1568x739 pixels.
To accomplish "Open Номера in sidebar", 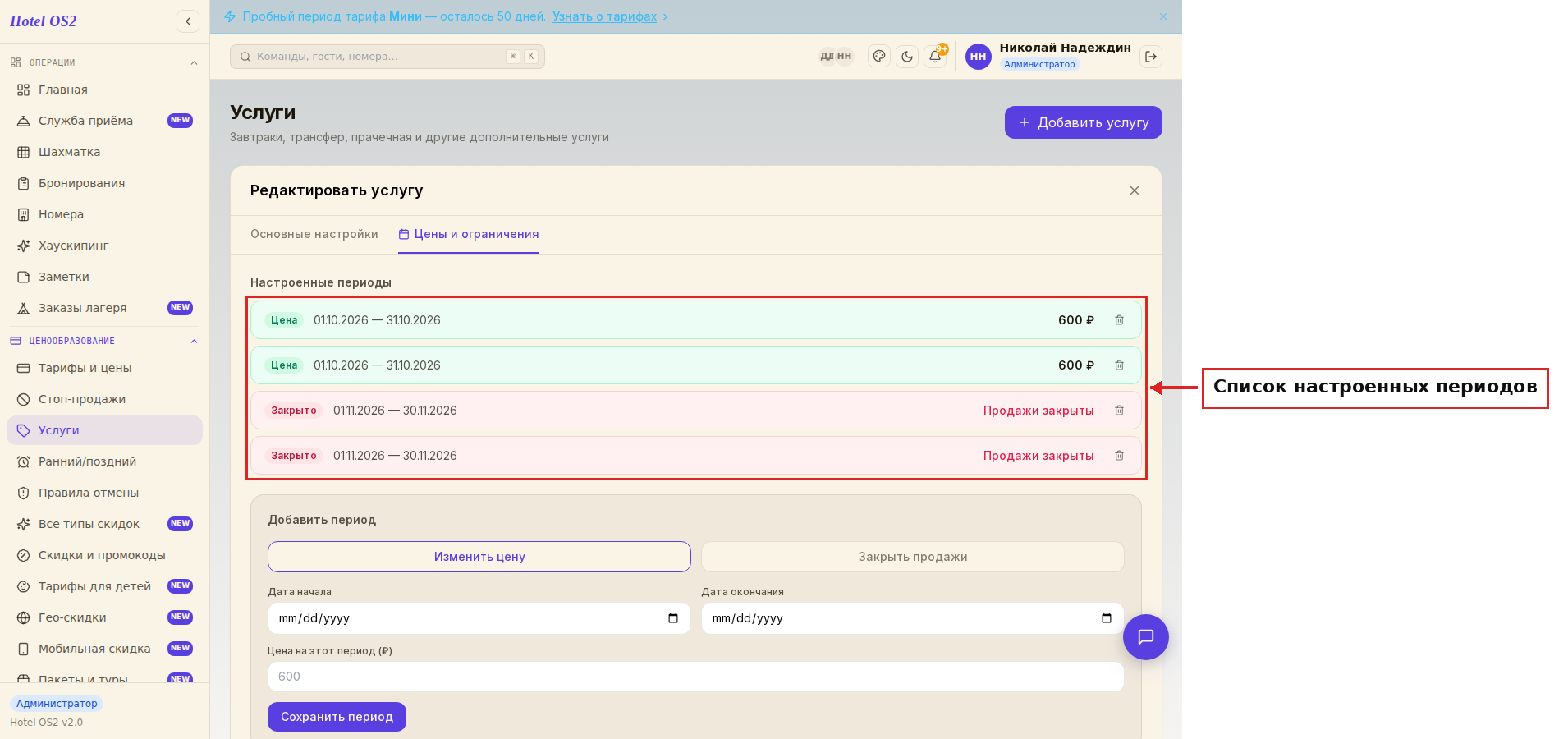I will [104, 214].
